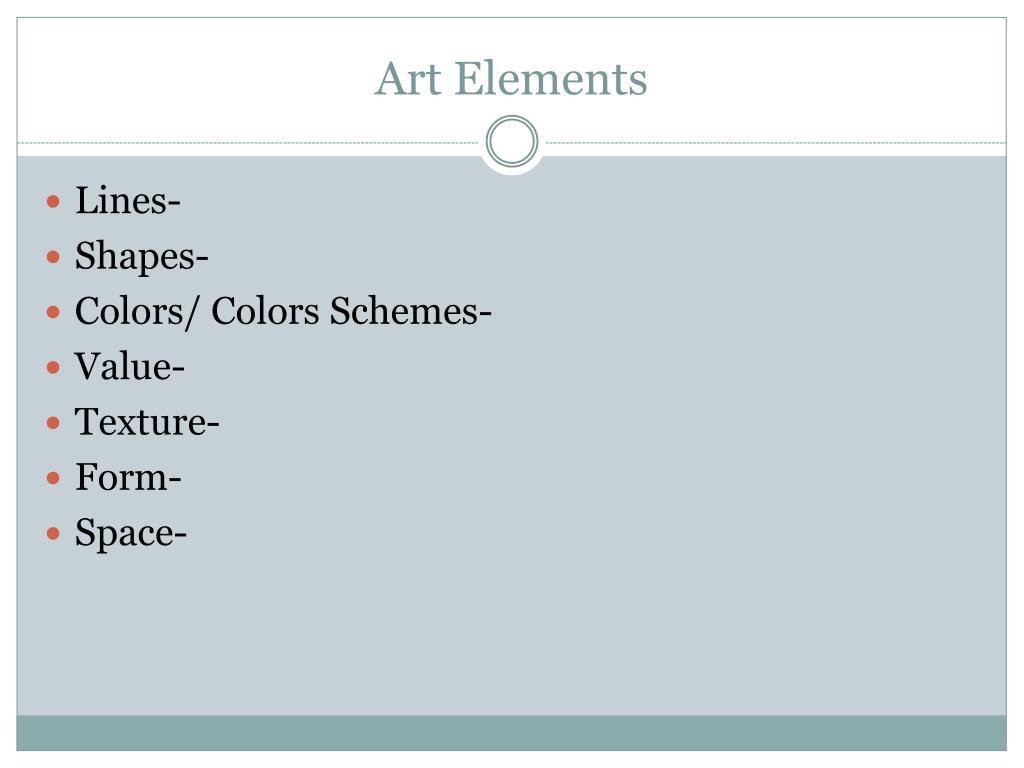Select the 'Lines-' bullet text
This screenshot has width=1024, height=768.
(127, 200)
